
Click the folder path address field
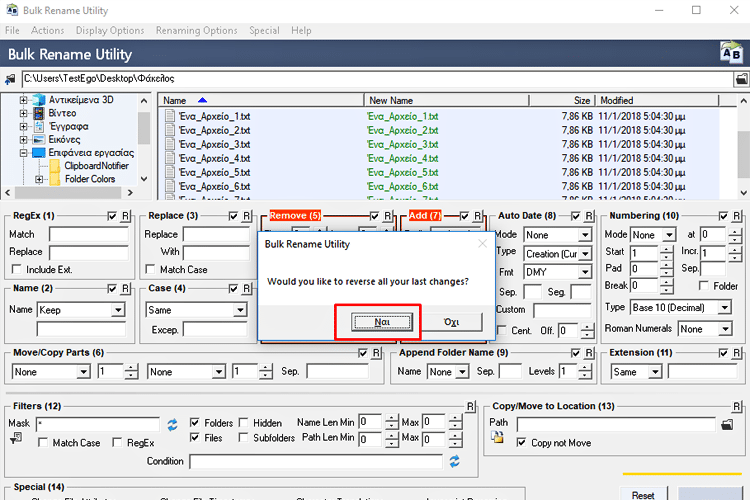(x=377, y=79)
